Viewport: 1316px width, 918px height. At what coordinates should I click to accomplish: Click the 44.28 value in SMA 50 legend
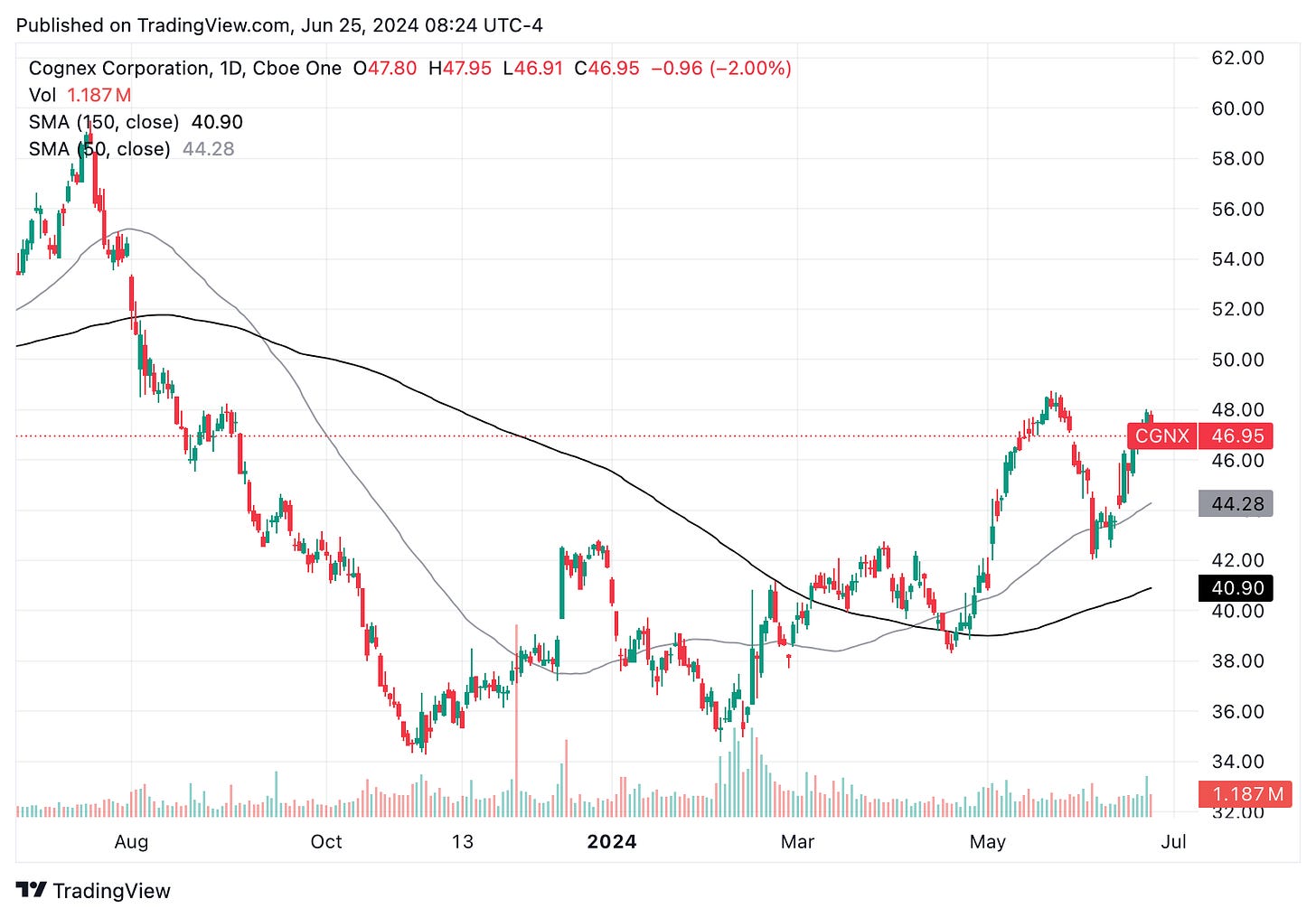pyautogui.click(x=209, y=149)
